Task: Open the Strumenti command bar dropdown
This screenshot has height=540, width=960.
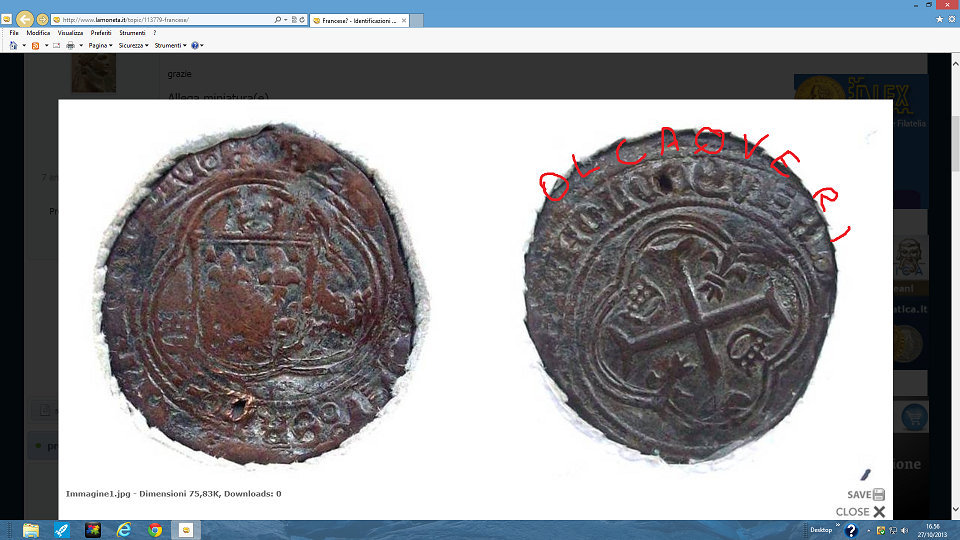Action: (x=170, y=45)
